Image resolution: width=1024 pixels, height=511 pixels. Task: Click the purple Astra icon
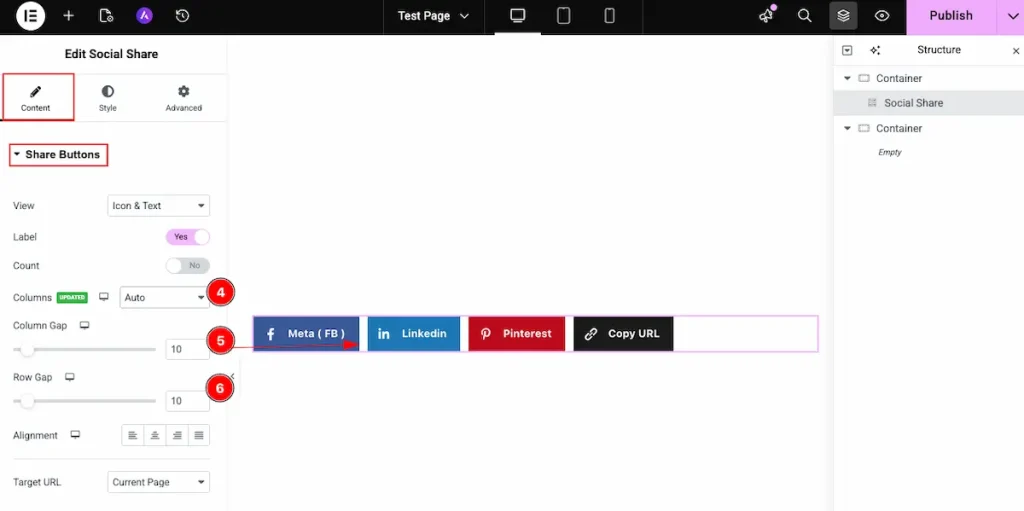pyautogui.click(x=144, y=16)
